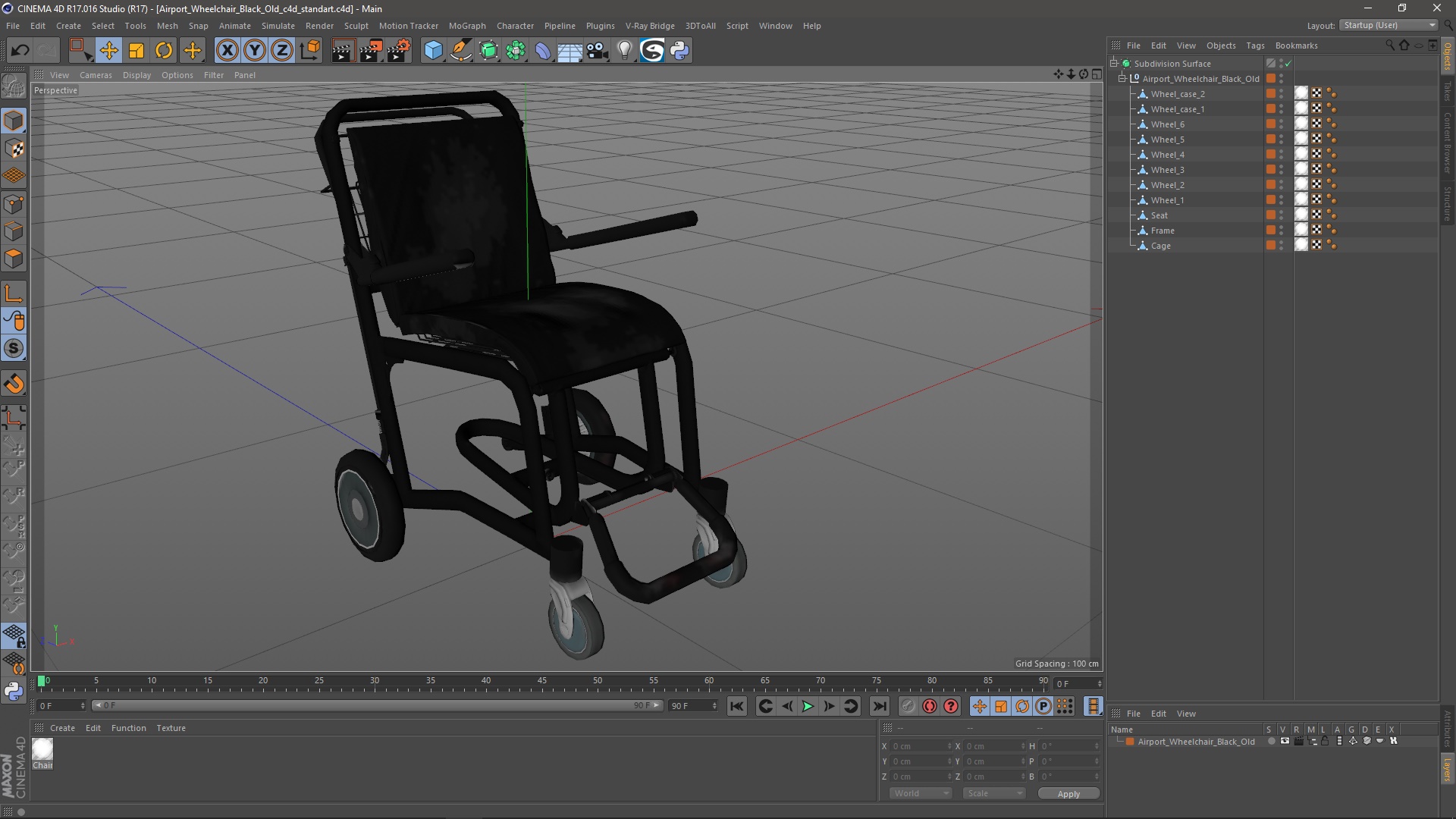Click Wheel_3 texture tag icon
The image size is (1456, 819).
[x=1316, y=169]
